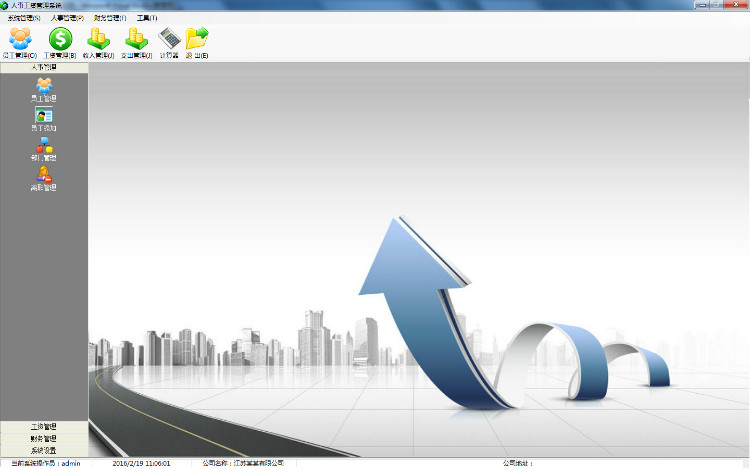Open 支出管理 from the toolbar
Screen dimensions: 750x469
click(x=136, y=43)
